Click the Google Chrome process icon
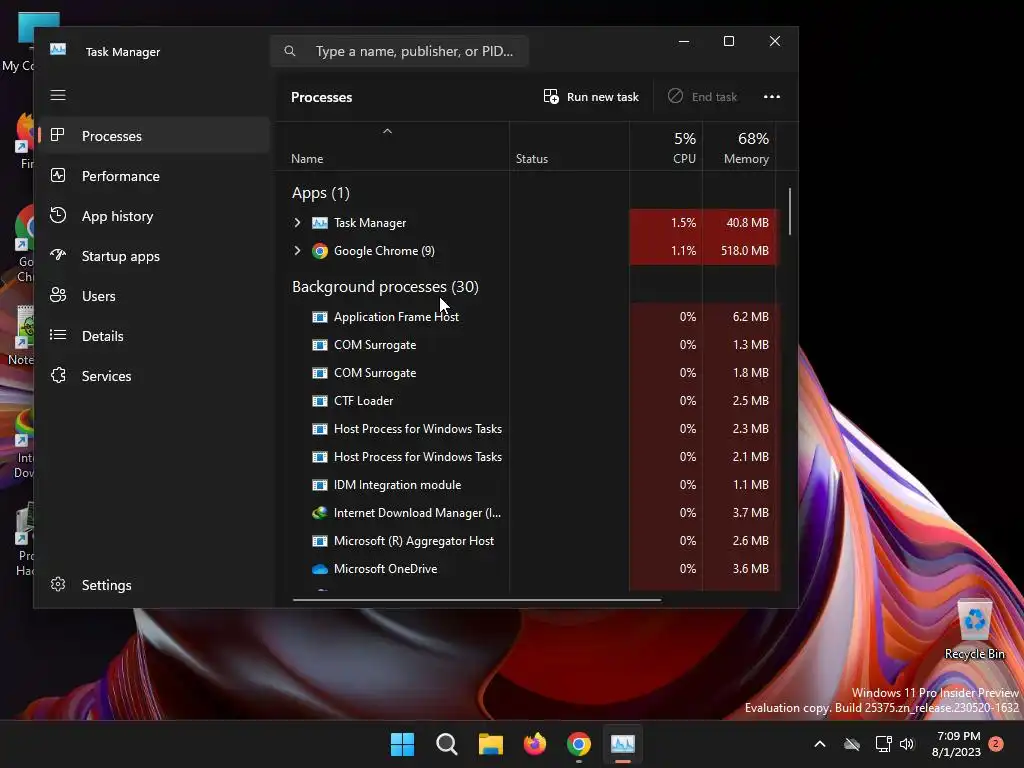This screenshot has width=1024, height=768. pos(320,251)
